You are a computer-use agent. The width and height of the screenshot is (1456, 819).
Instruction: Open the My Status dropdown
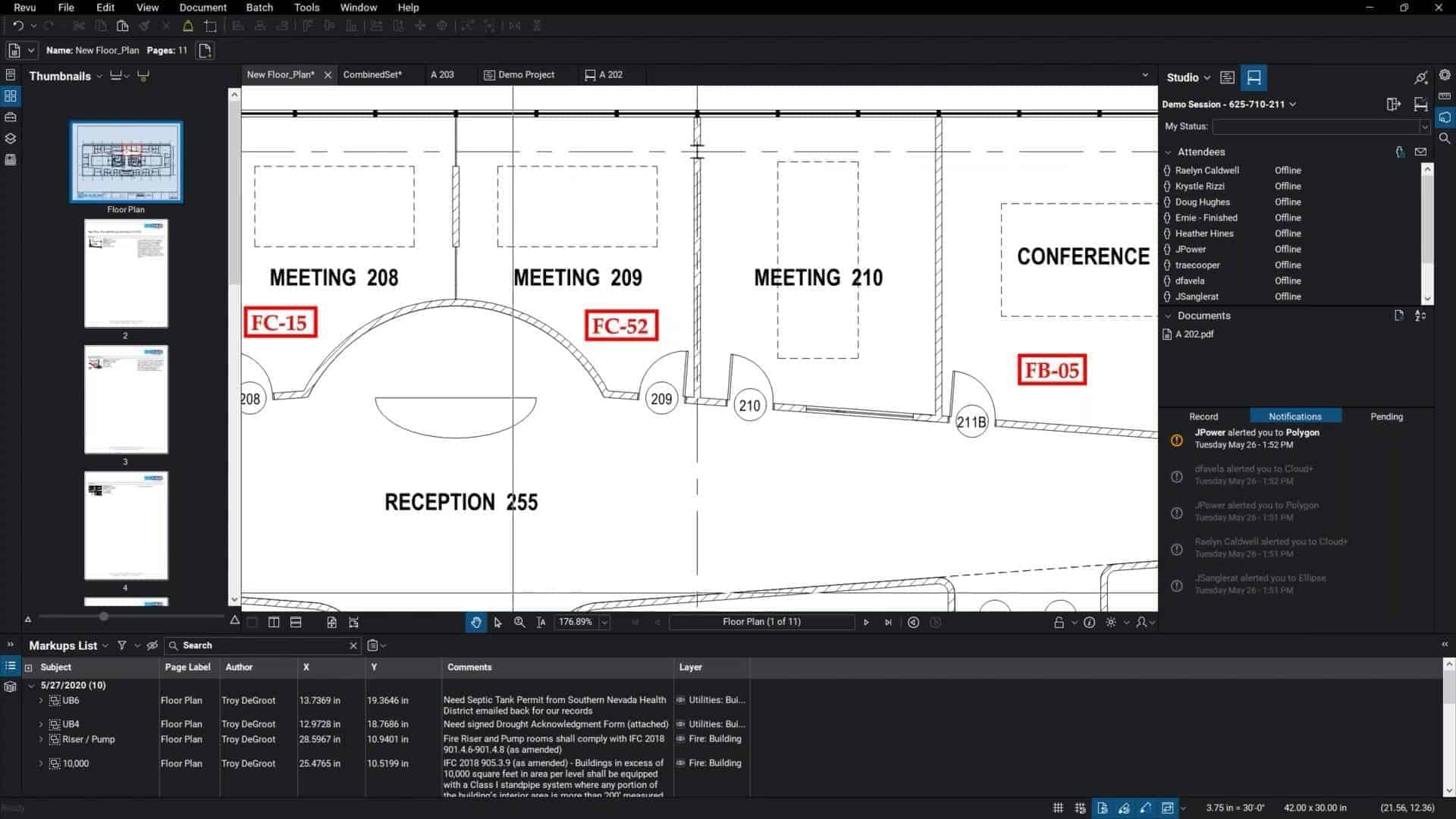(x=1424, y=127)
